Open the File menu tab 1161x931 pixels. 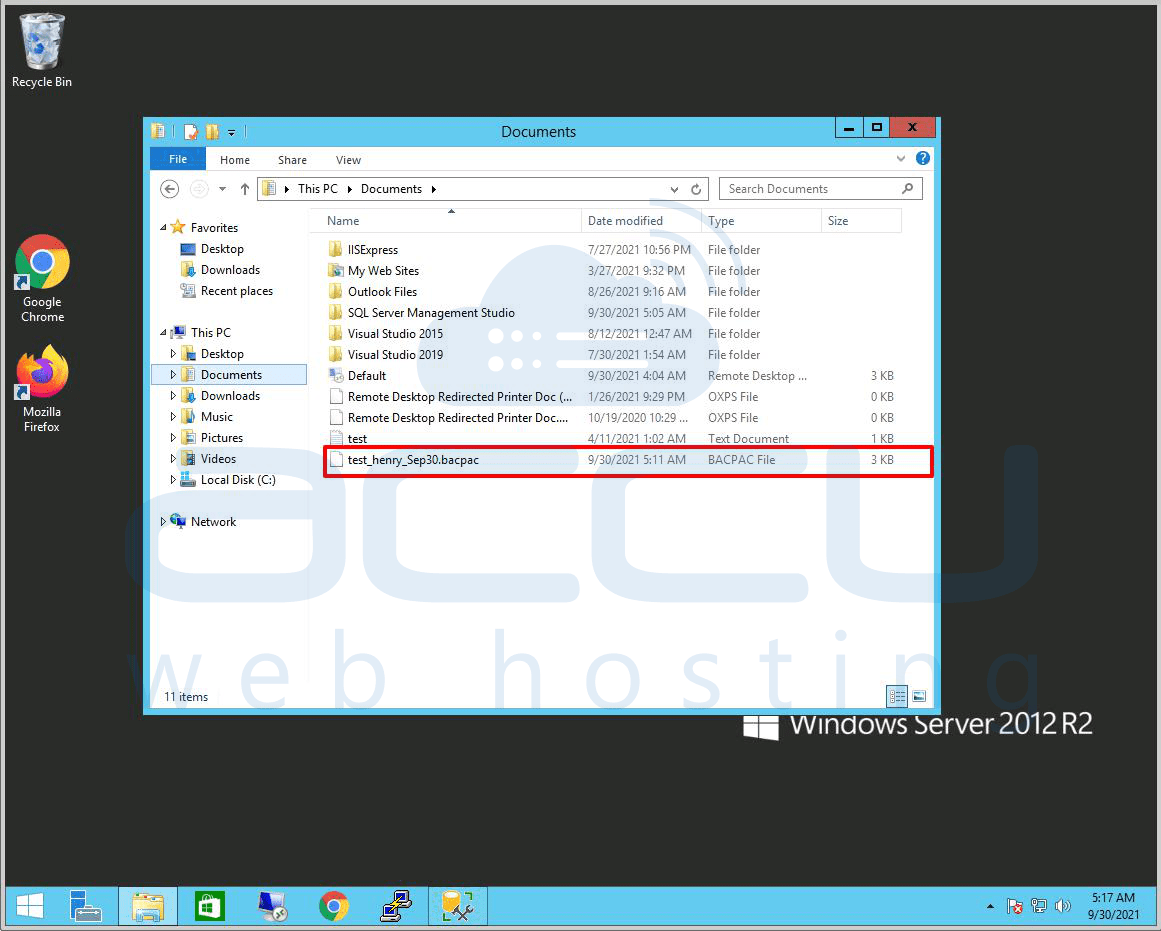point(177,159)
